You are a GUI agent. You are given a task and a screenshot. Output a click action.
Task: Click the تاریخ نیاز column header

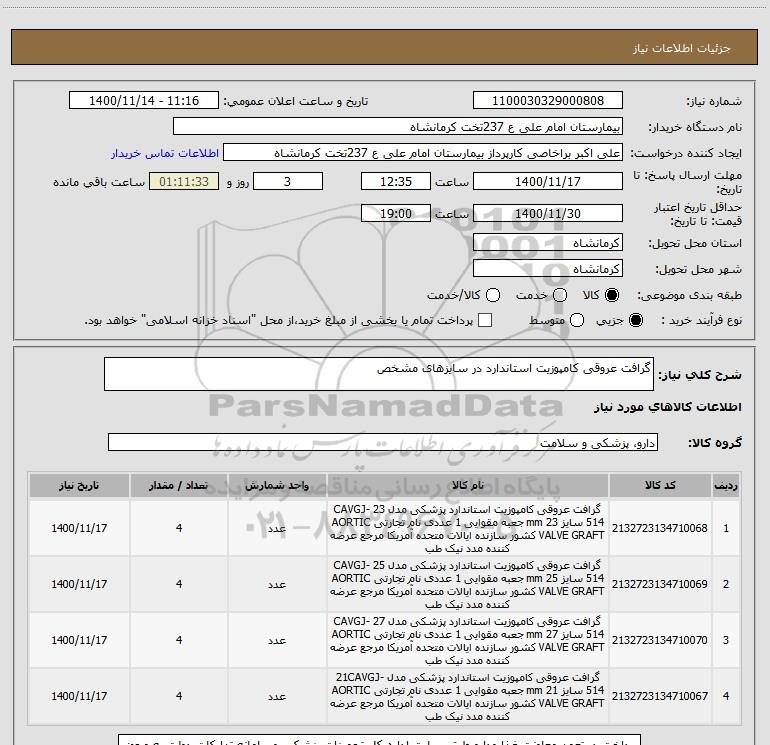point(79,486)
